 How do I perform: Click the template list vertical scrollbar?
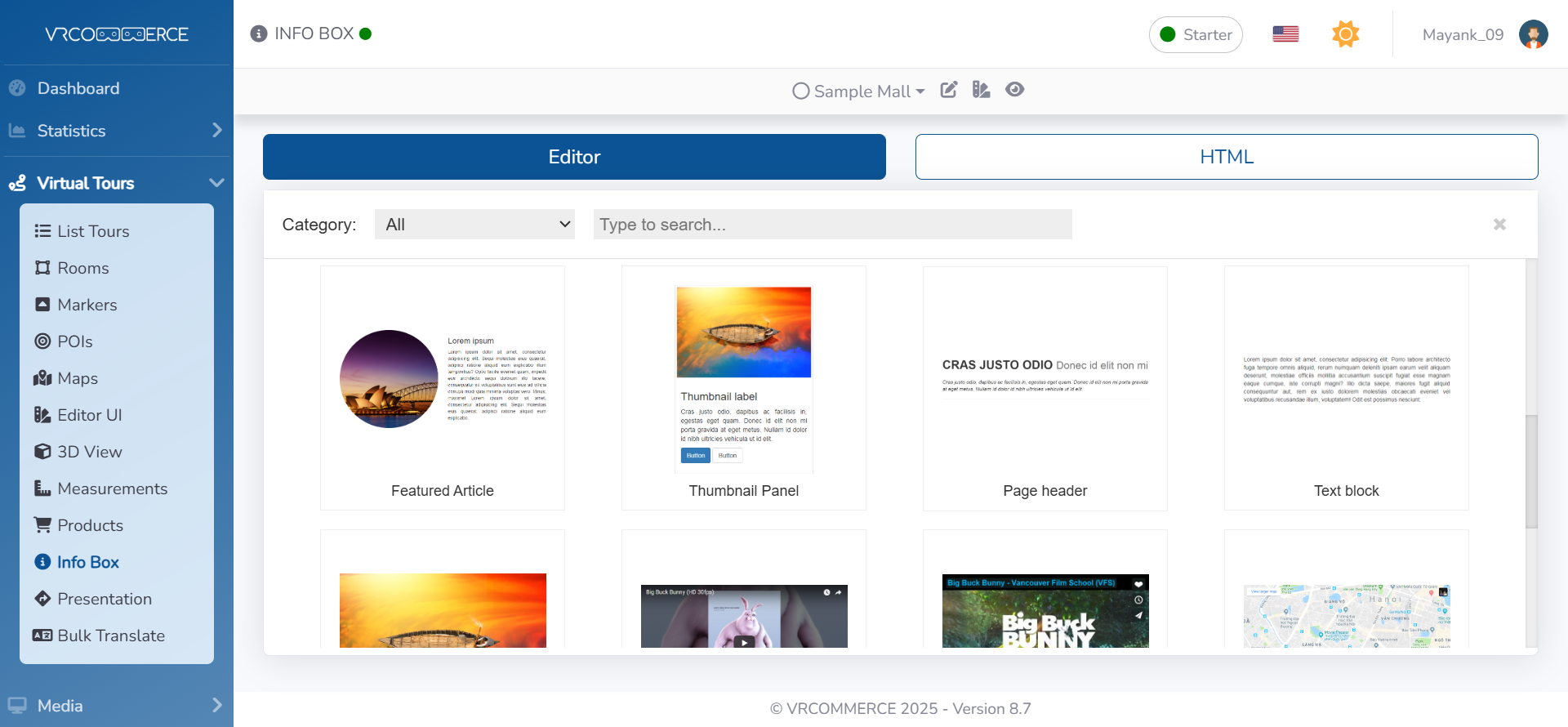click(1531, 471)
